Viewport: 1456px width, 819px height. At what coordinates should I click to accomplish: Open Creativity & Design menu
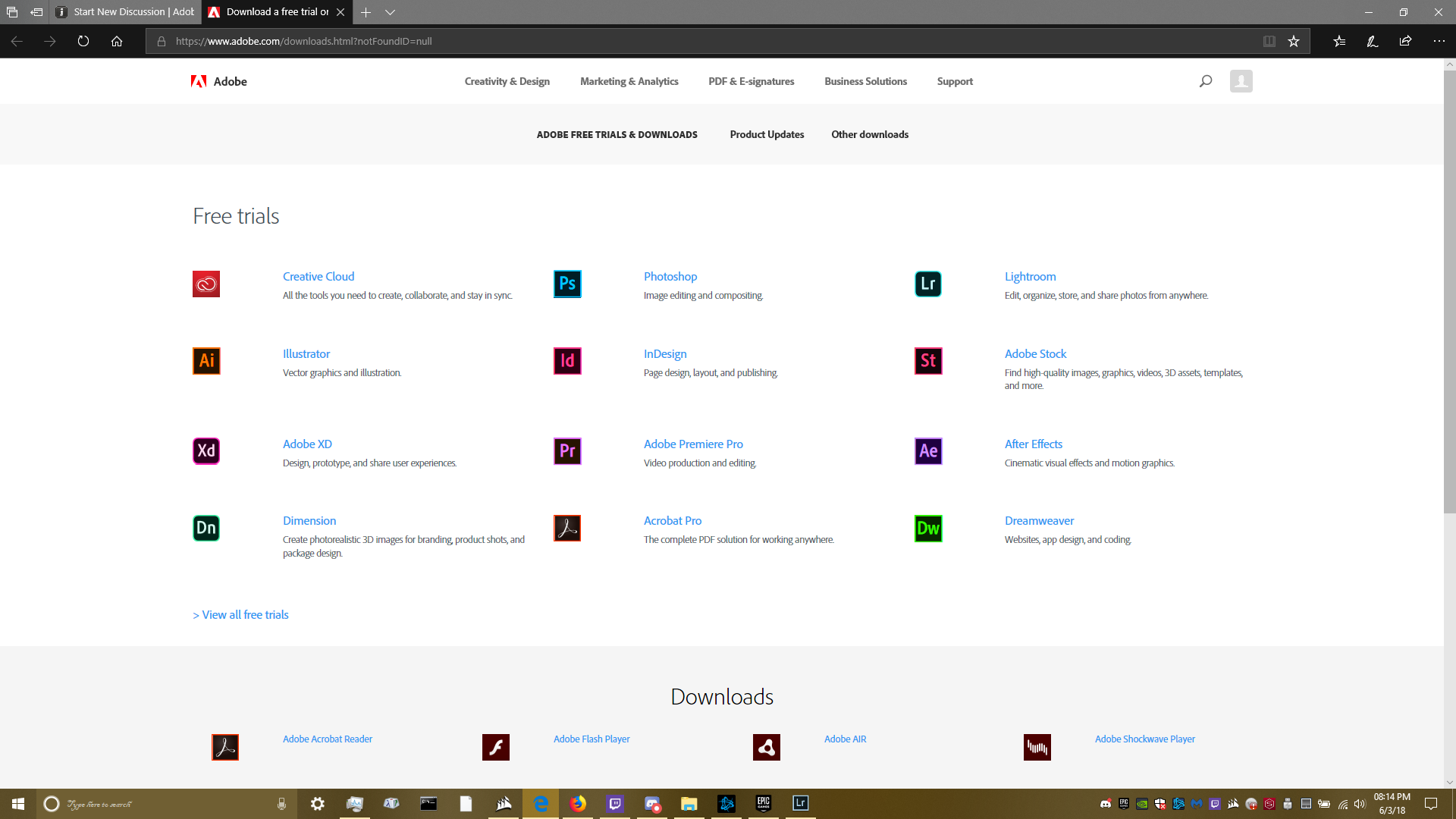click(x=507, y=81)
